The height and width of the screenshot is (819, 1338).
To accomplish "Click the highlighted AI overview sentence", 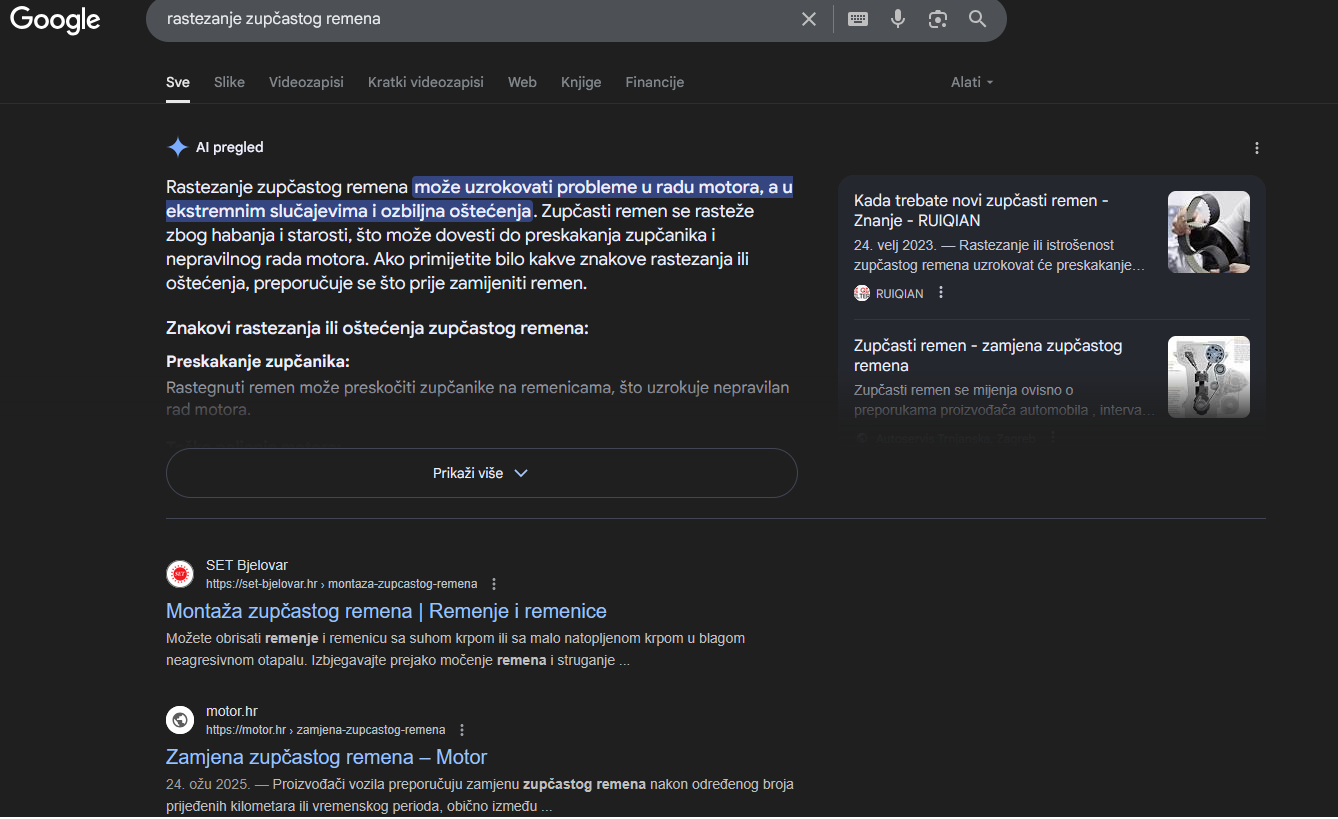I will (480, 199).
